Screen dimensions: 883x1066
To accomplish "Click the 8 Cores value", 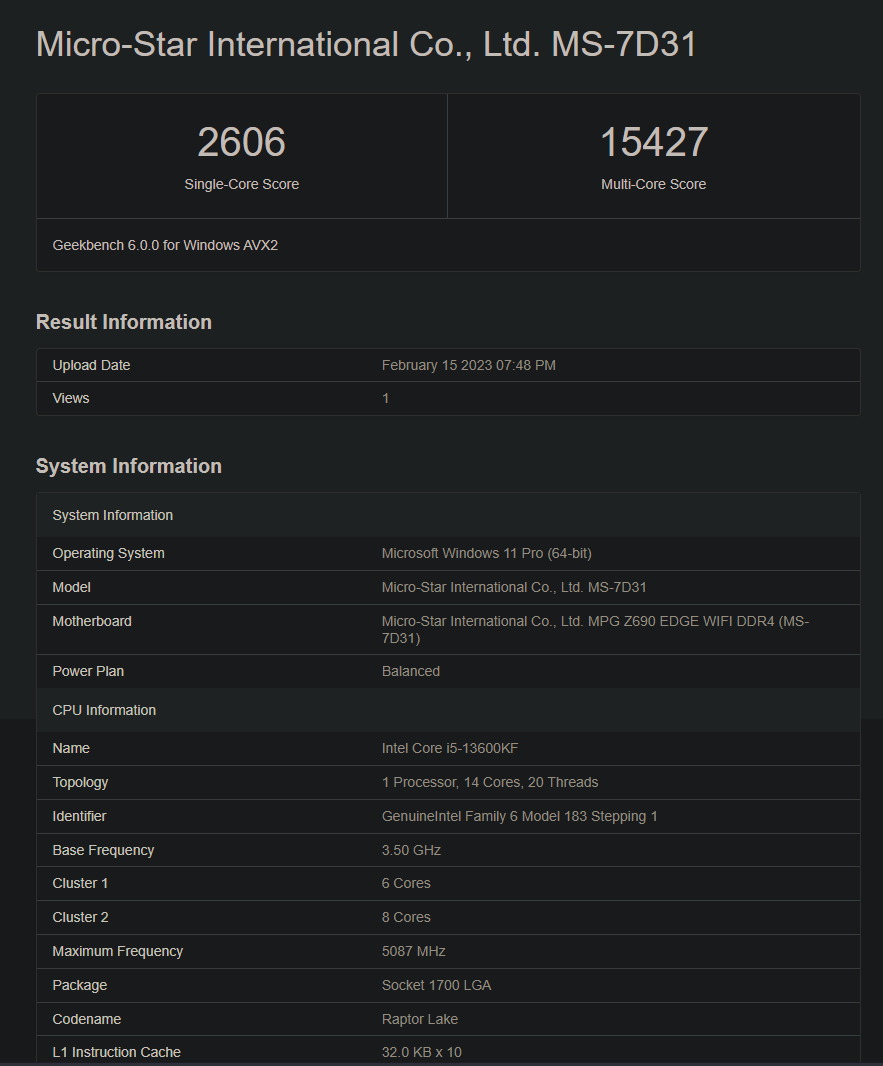I will click(x=406, y=918).
